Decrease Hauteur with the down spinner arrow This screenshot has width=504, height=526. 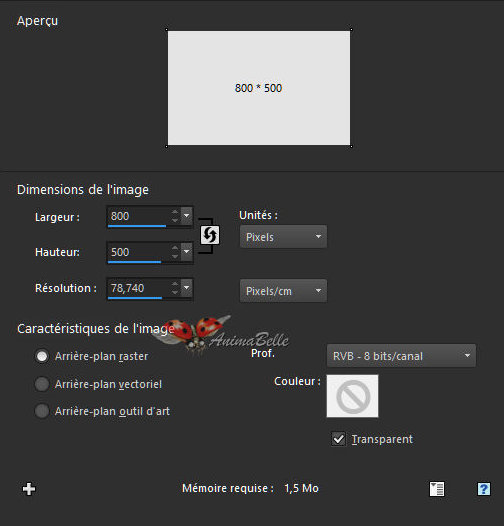tap(175, 256)
